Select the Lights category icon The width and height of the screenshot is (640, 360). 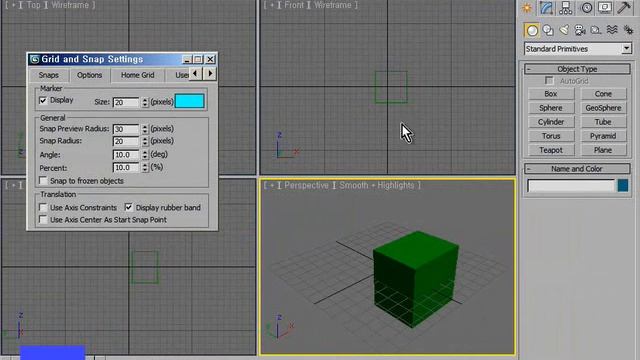564,30
